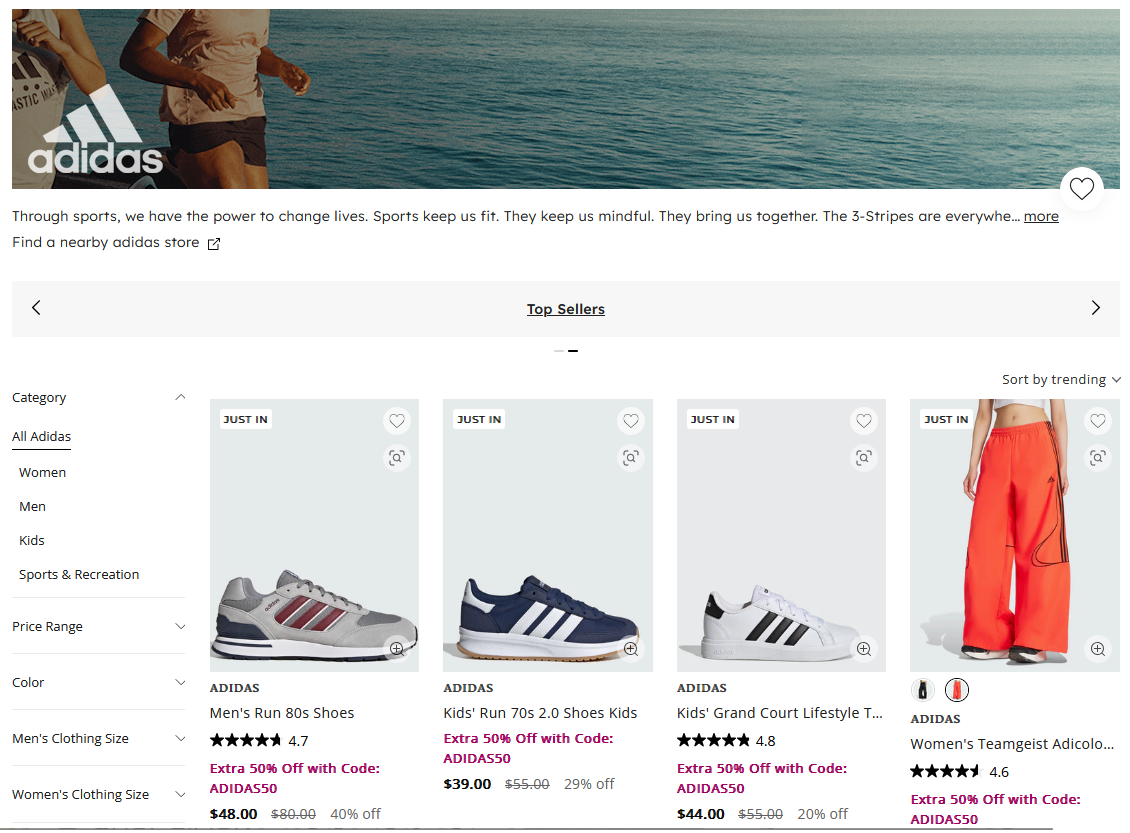The height and width of the screenshot is (833, 1130).
Task: Filter by Kids category
Action: [x=32, y=540]
